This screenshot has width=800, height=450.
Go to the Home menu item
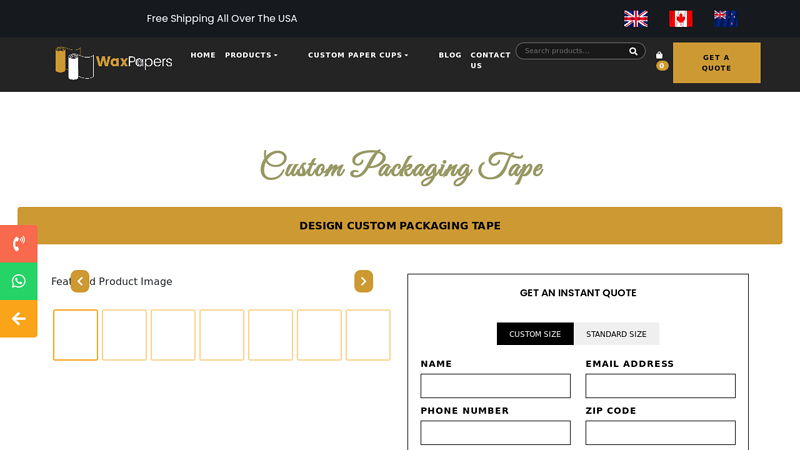203,55
